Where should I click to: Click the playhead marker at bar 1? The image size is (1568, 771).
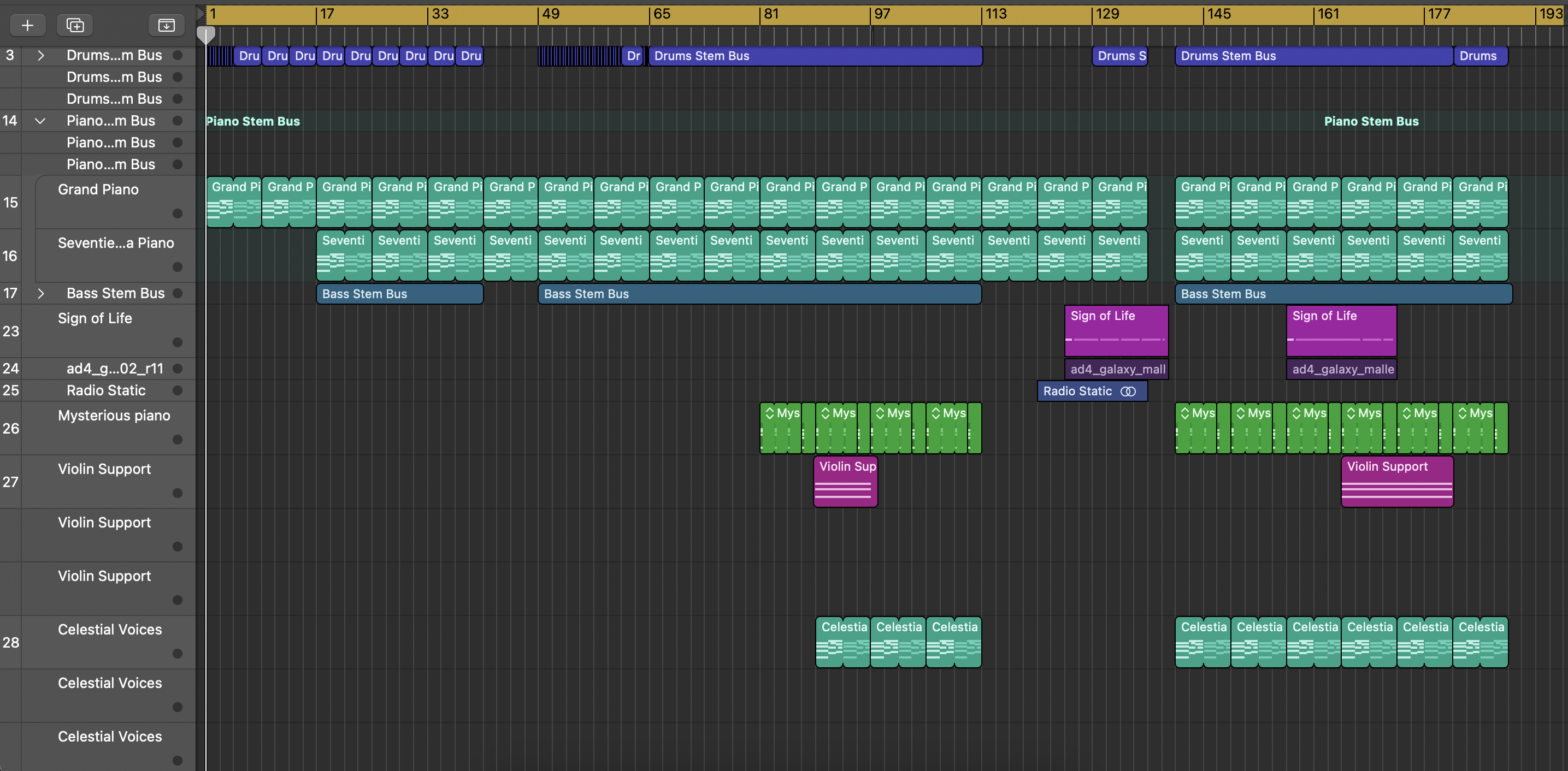pos(206,35)
